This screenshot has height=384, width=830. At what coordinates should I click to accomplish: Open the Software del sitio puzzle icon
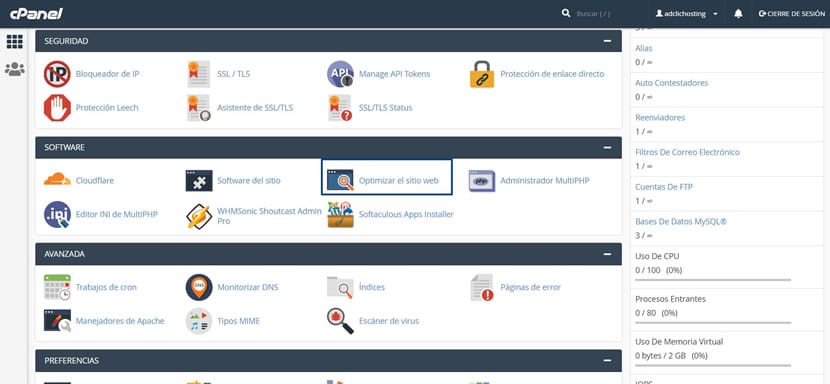pos(199,181)
